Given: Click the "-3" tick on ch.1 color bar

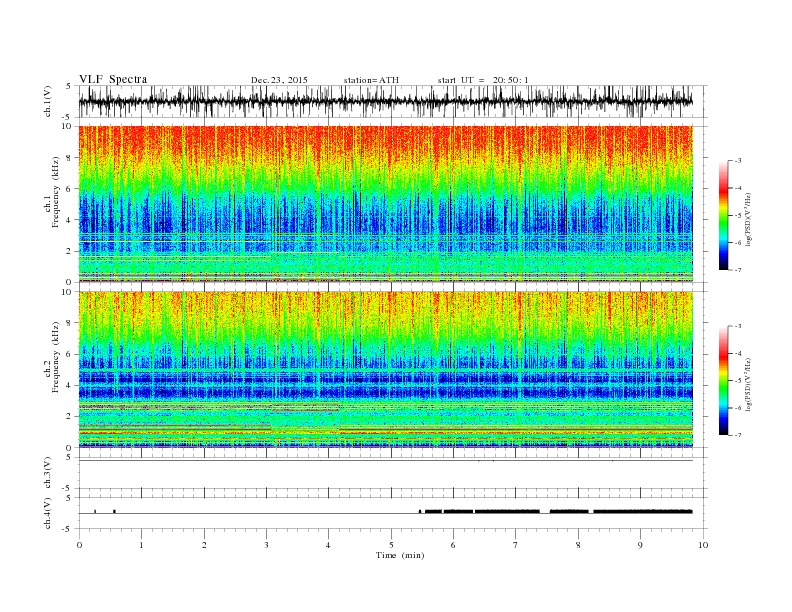Looking at the screenshot, I should pyautogui.click(x=737, y=161).
